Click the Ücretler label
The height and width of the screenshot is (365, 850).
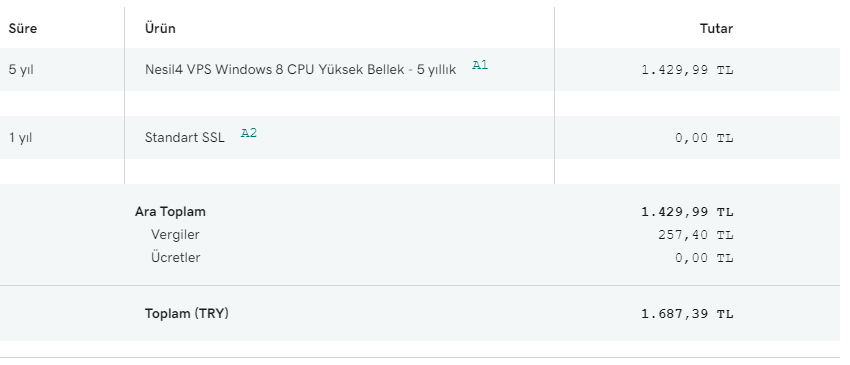click(x=176, y=258)
